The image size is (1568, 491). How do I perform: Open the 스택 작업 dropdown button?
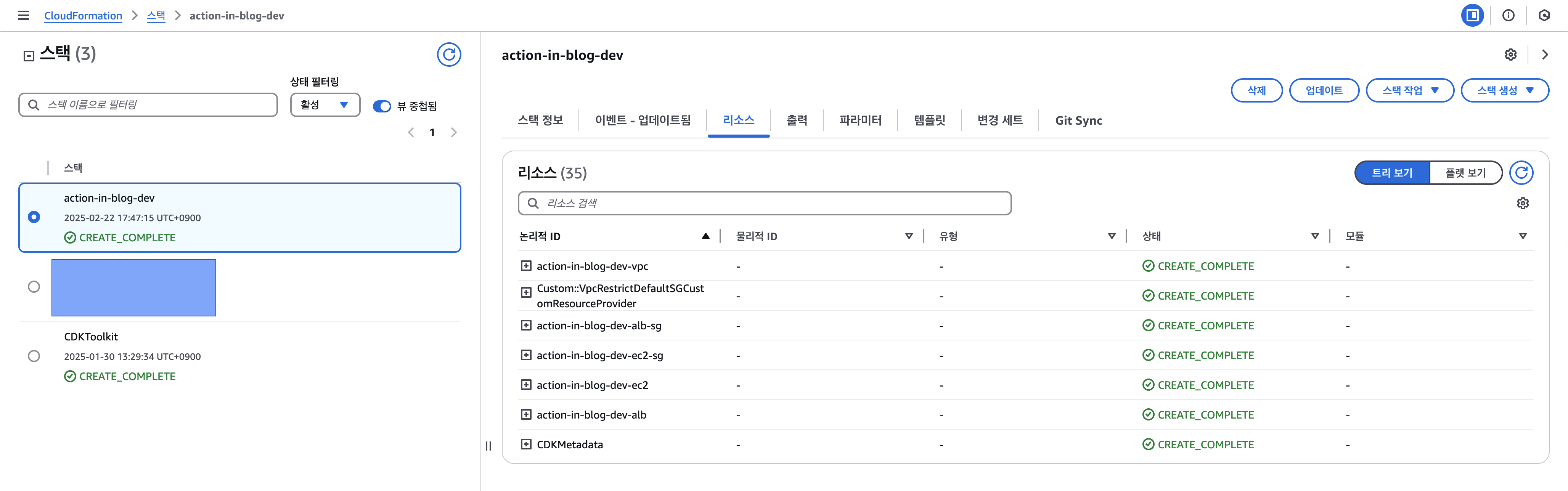coord(1409,91)
